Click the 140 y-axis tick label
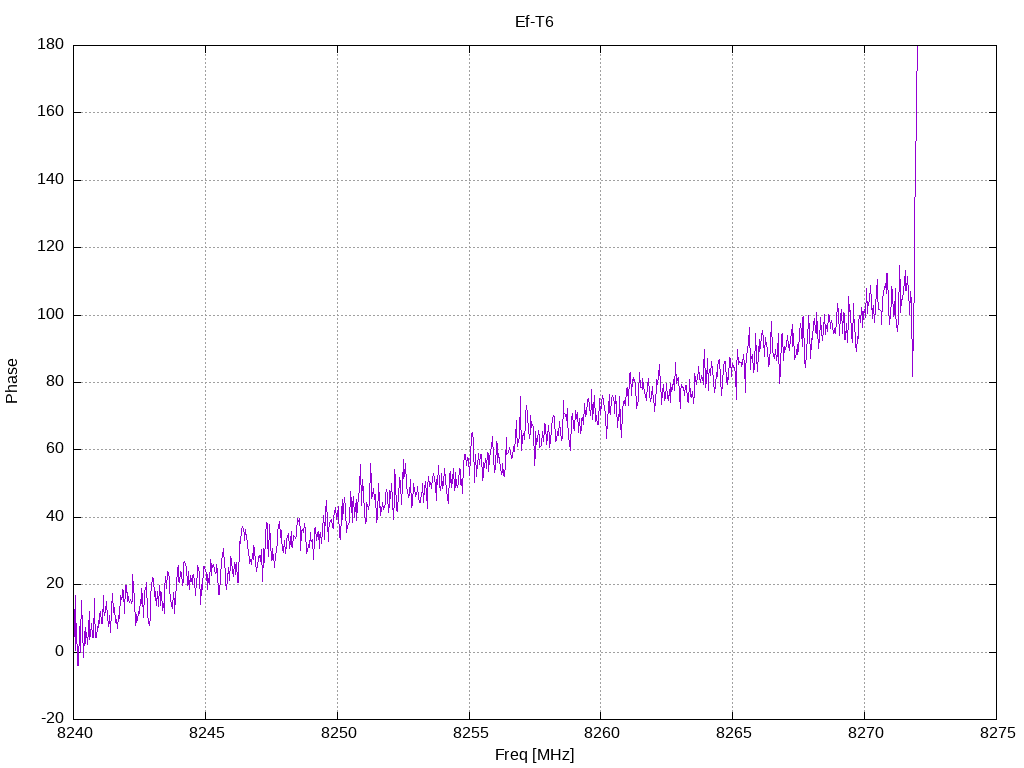This screenshot has height=768, width=1024. pyautogui.click(x=51, y=179)
